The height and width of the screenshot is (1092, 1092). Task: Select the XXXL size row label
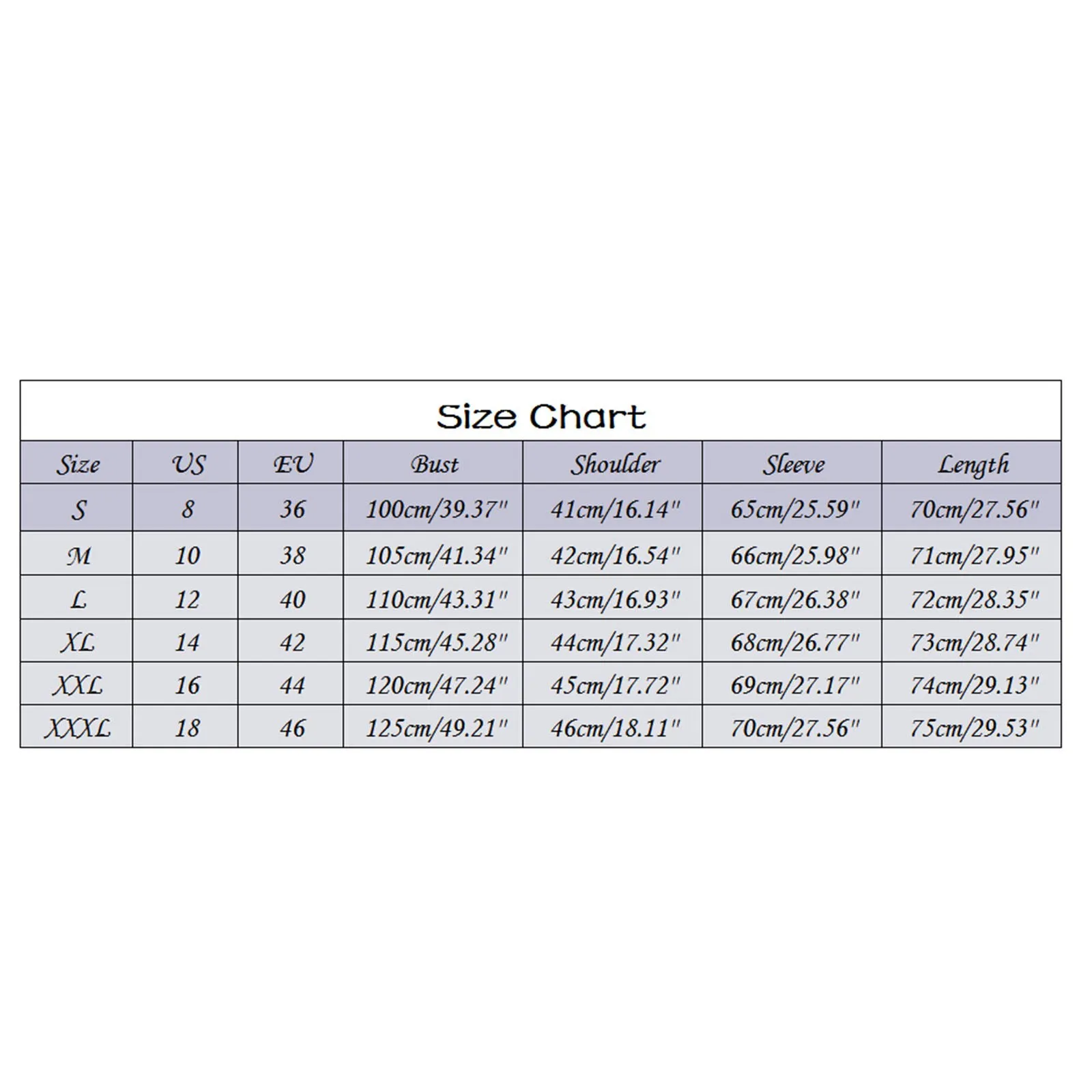point(78,728)
